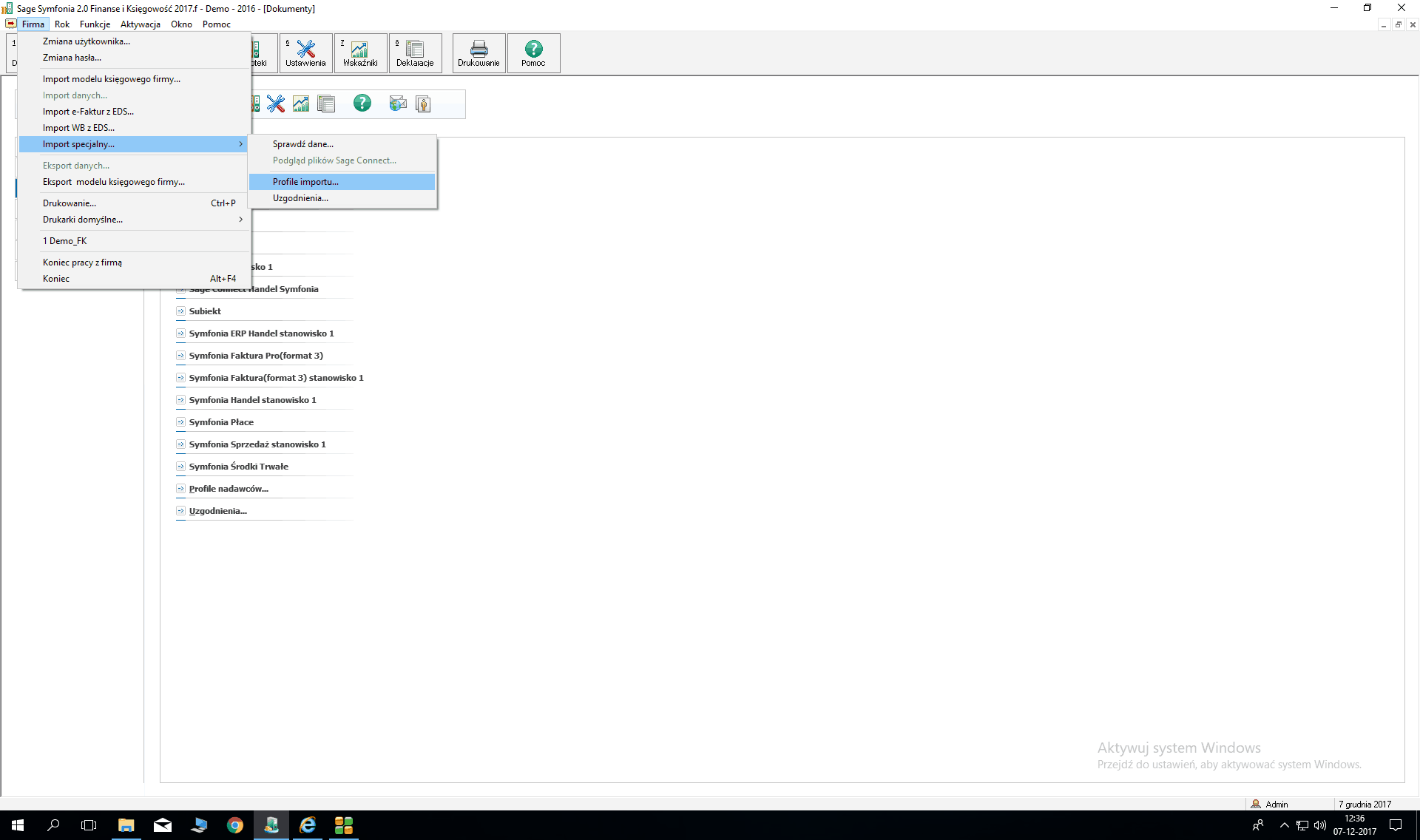The width and height of the screenshot is (1420, 840).
Task: Open the Rok menu
Action: [x=62, y=24]
